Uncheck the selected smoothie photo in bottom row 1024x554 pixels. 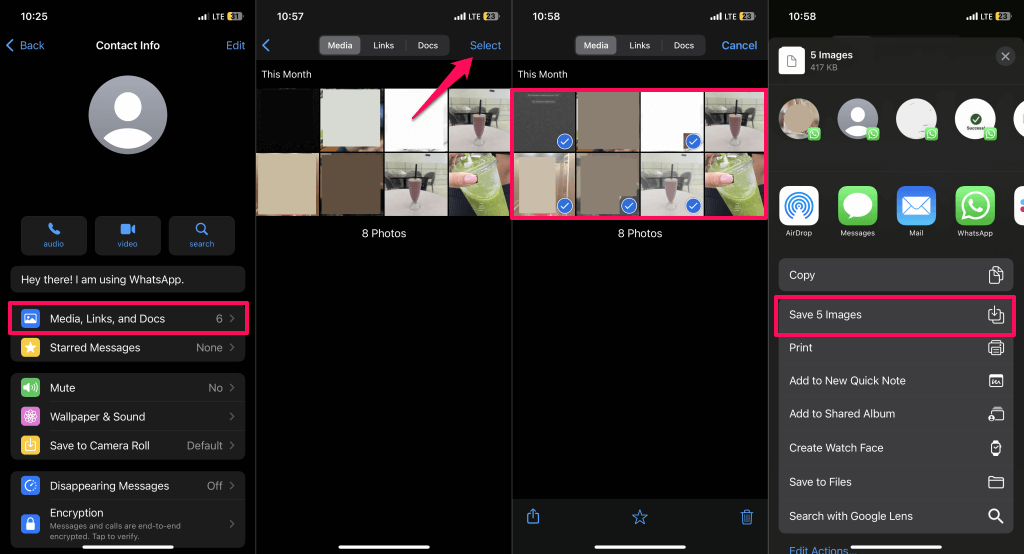(x=693, y=206)
